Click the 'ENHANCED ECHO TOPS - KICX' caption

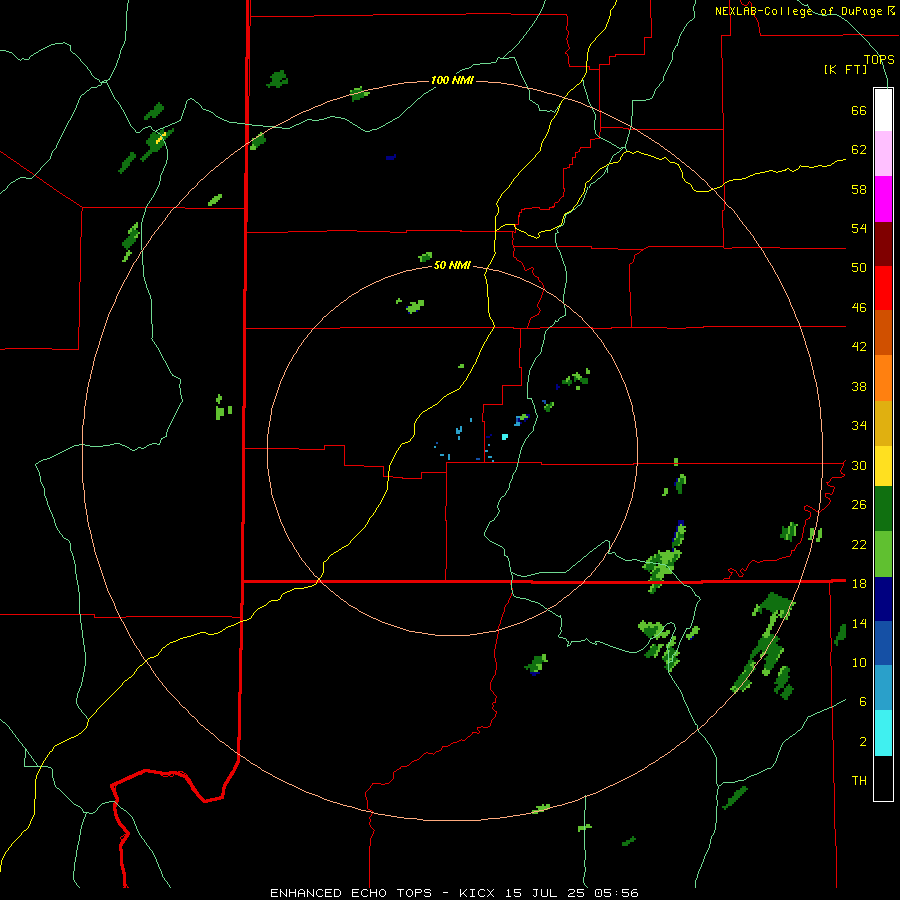pos(382,893)
